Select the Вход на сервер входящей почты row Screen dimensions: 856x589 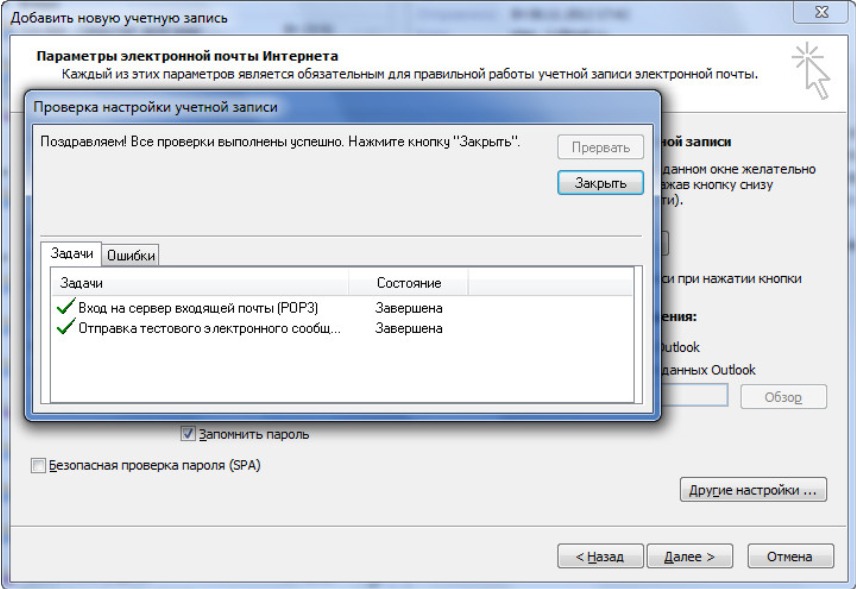342,308
